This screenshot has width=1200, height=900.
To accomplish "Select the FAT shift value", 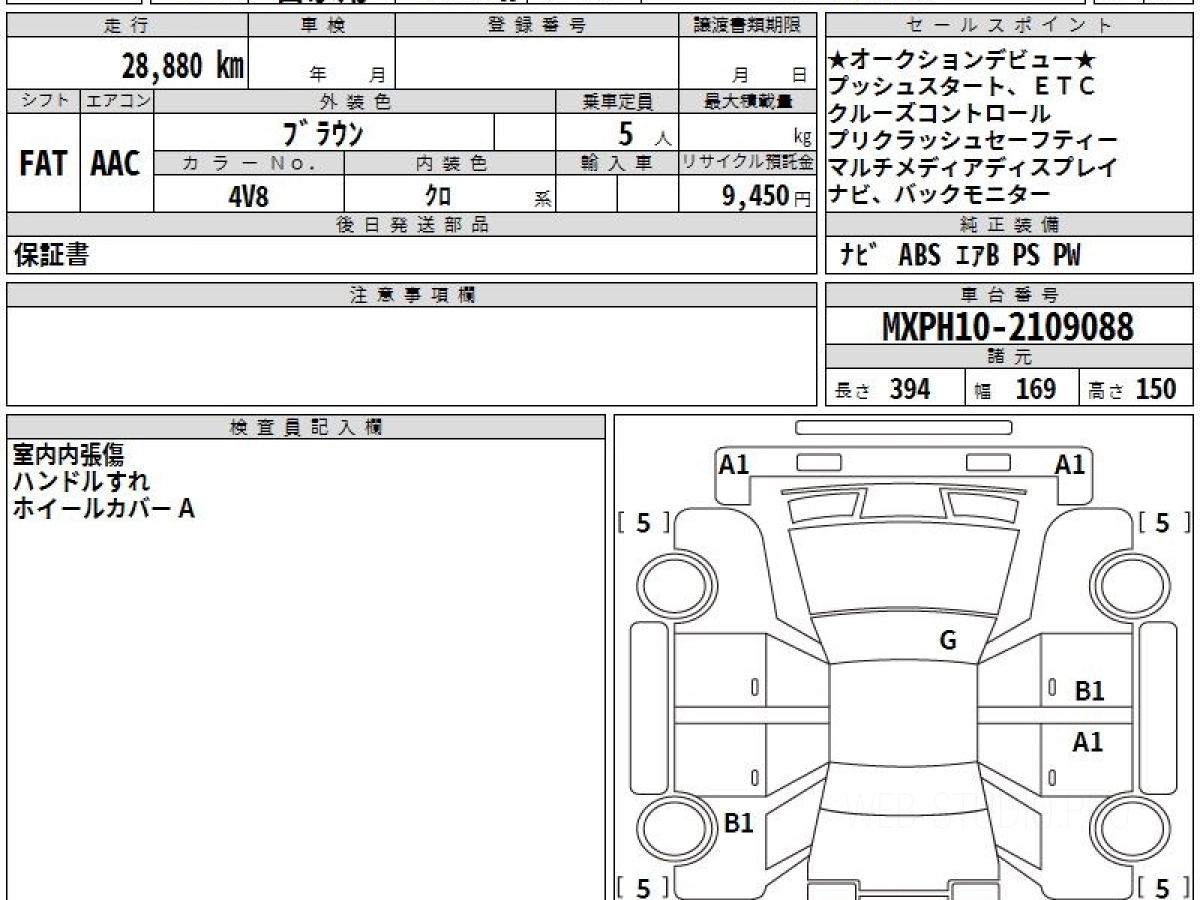I will (43, 163).
